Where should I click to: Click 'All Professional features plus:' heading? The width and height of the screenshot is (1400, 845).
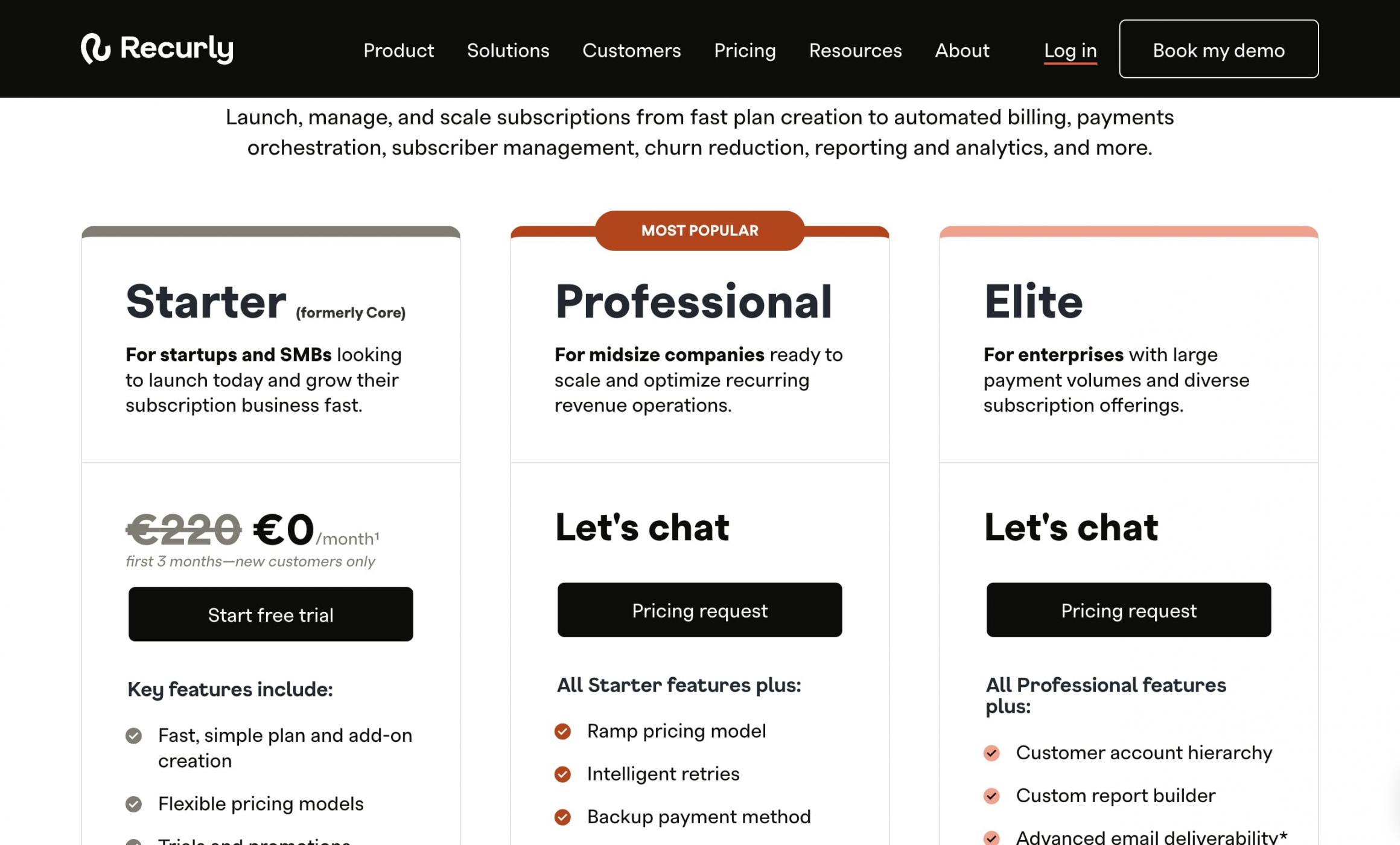[x=1106, y=695]
